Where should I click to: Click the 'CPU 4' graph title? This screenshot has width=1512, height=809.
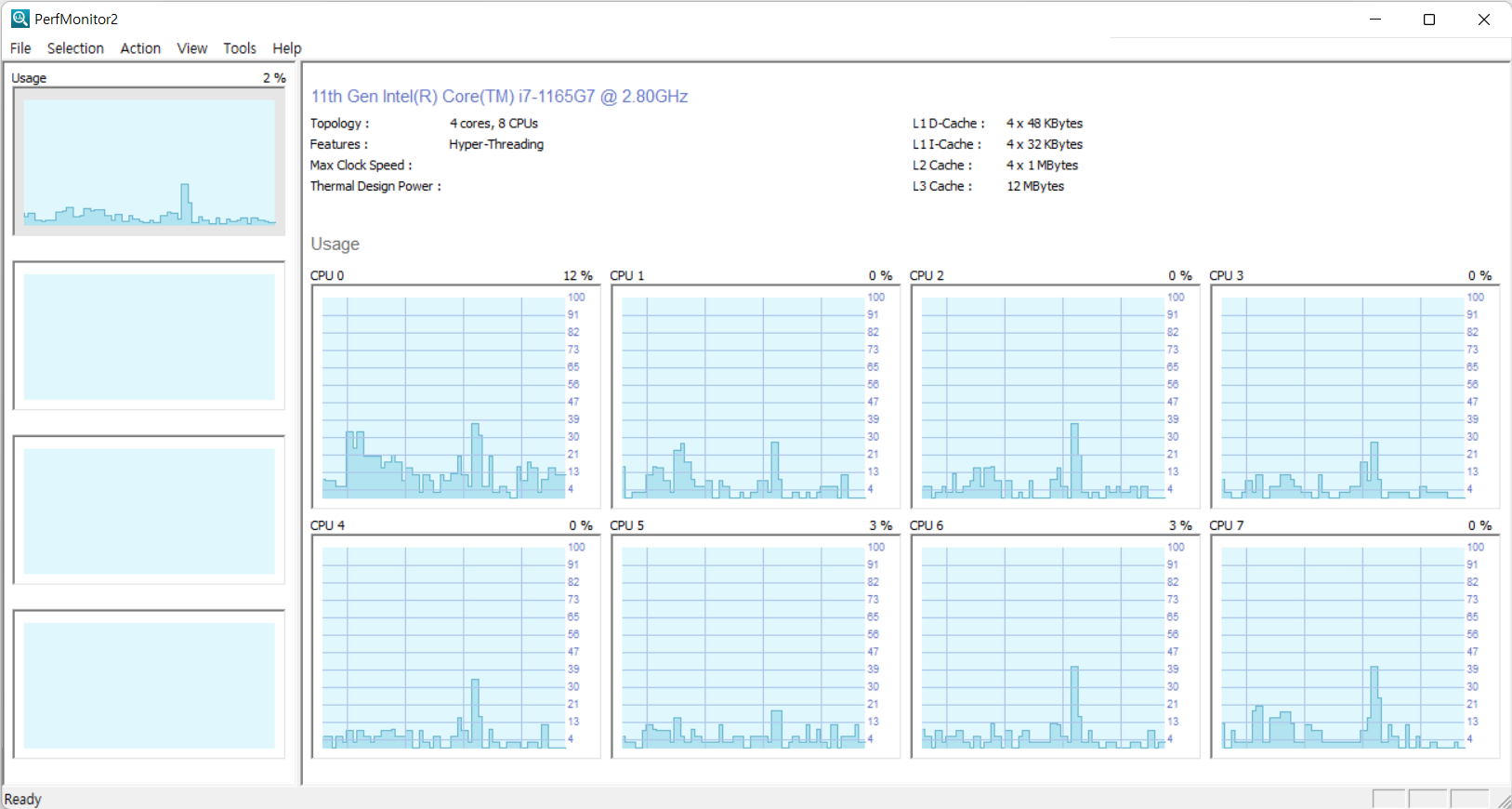(327, 525)
